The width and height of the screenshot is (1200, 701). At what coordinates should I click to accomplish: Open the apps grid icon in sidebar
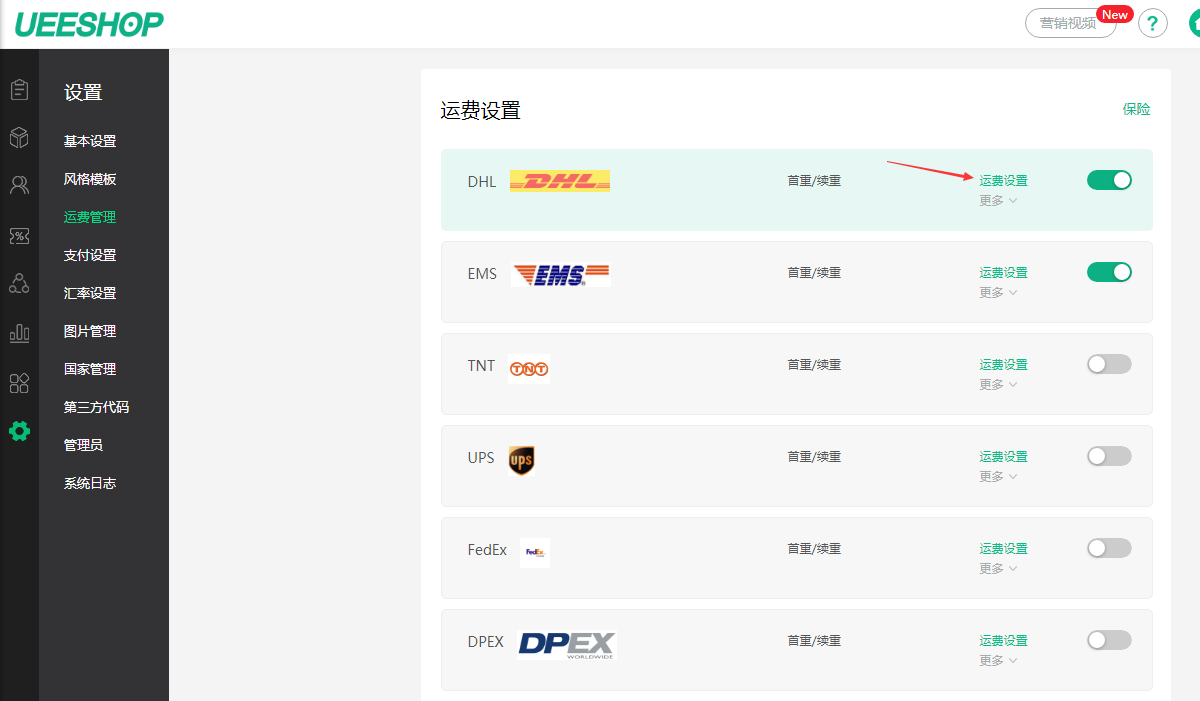(19, 383)
